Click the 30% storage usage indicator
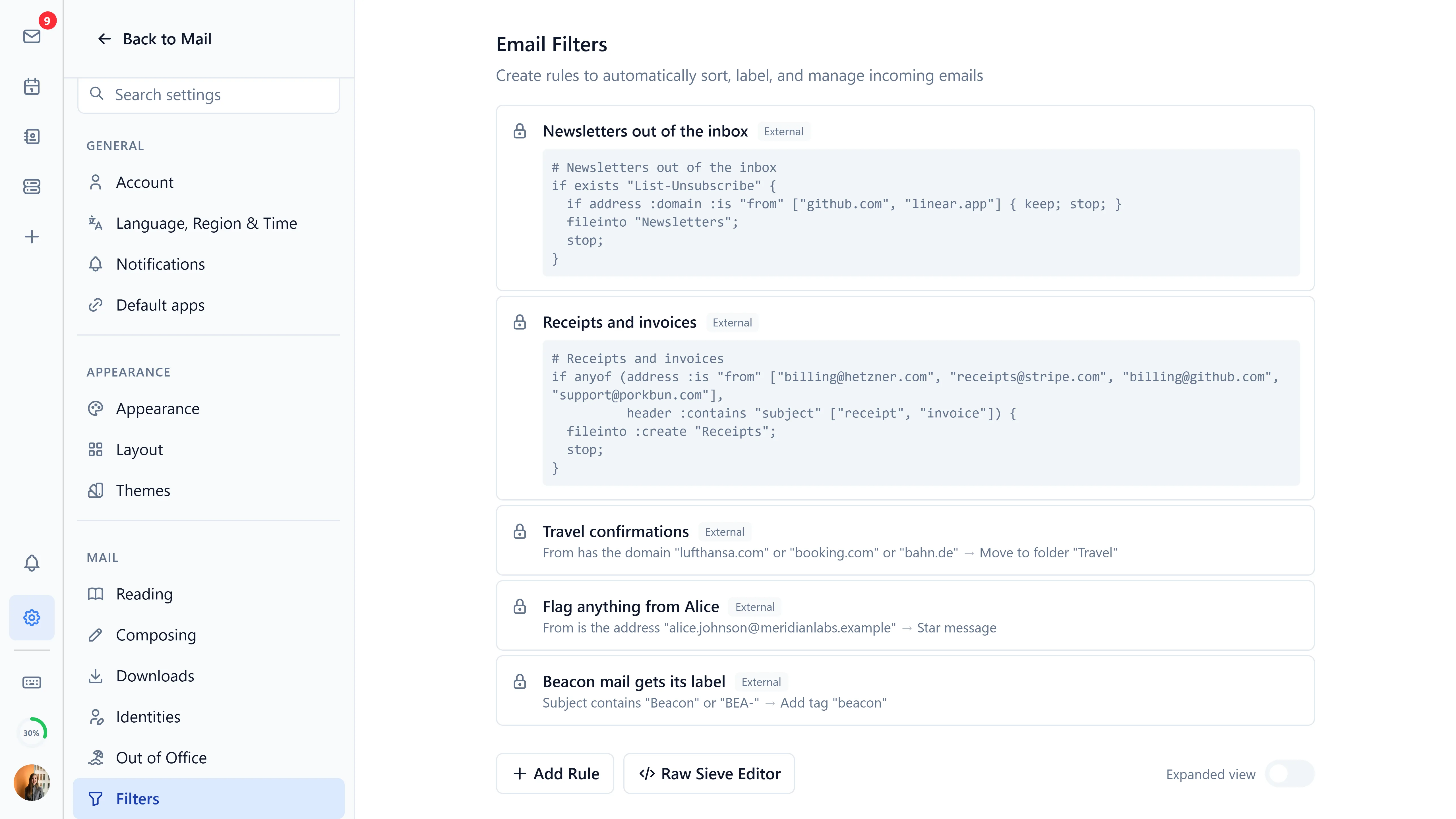Screen dimensions: 1456x819 (x=32, y=733)
